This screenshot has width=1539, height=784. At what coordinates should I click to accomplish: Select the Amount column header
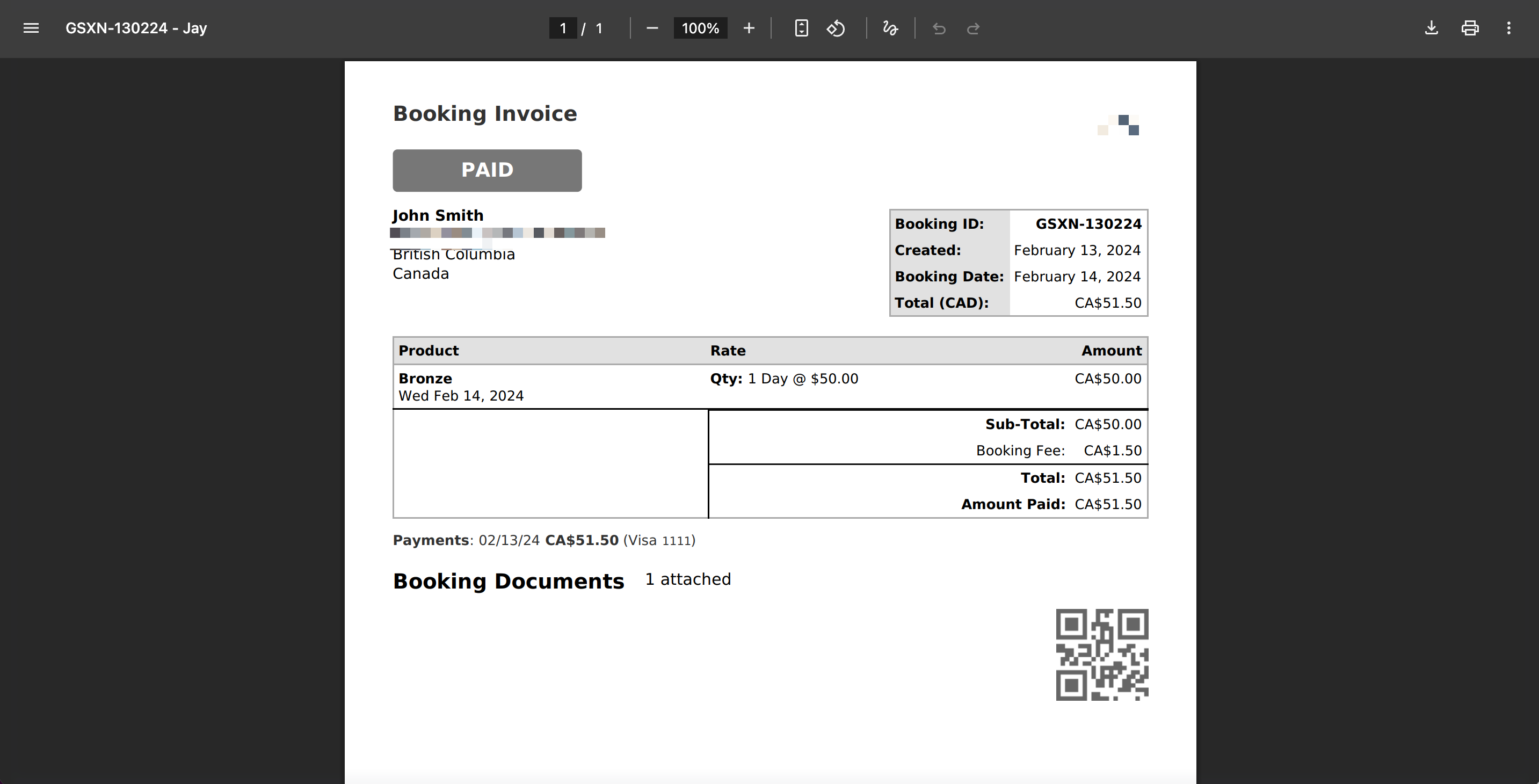coord(1111,350)
